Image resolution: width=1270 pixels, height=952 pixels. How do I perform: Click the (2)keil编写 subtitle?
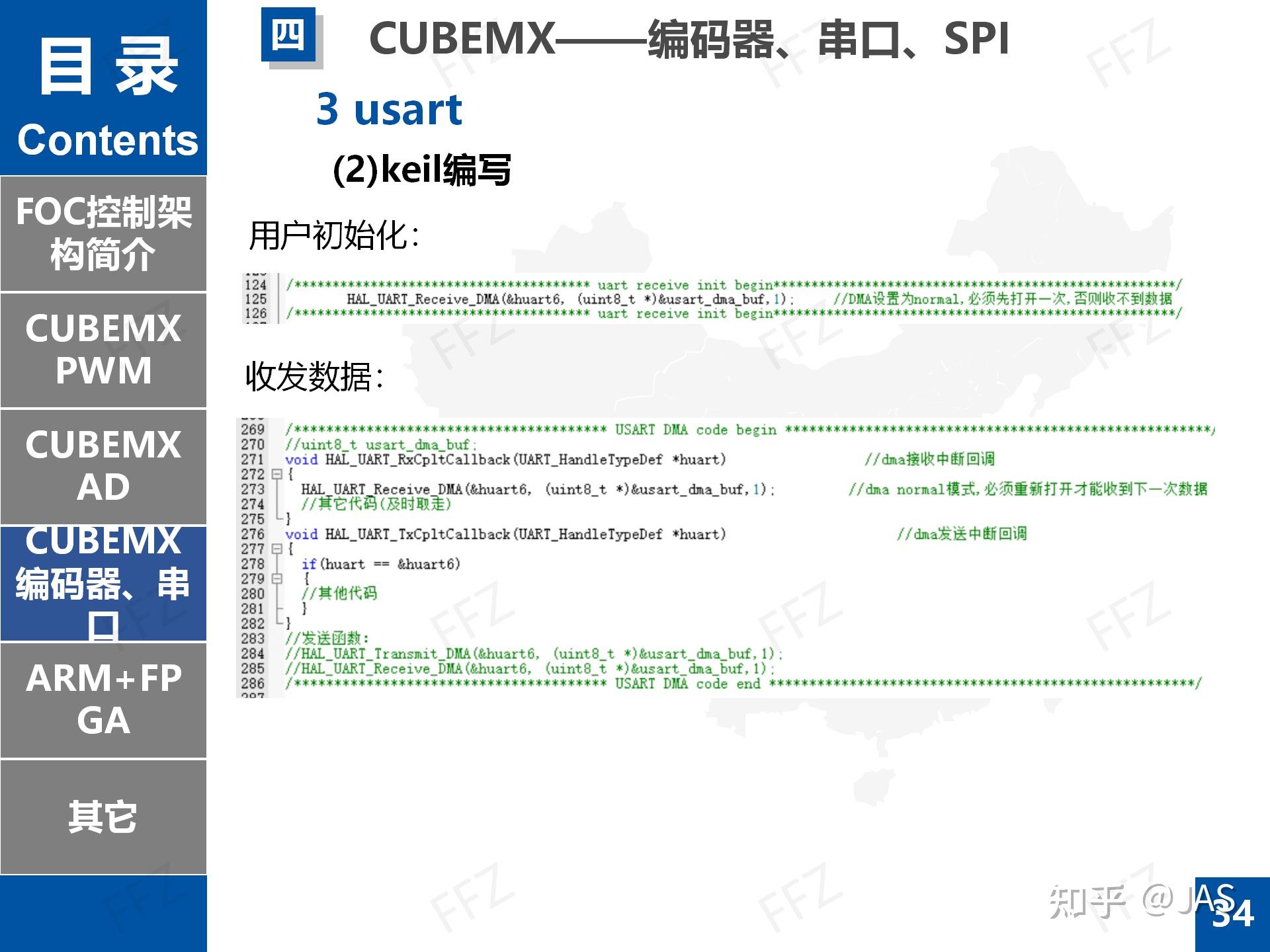[421, 170]
